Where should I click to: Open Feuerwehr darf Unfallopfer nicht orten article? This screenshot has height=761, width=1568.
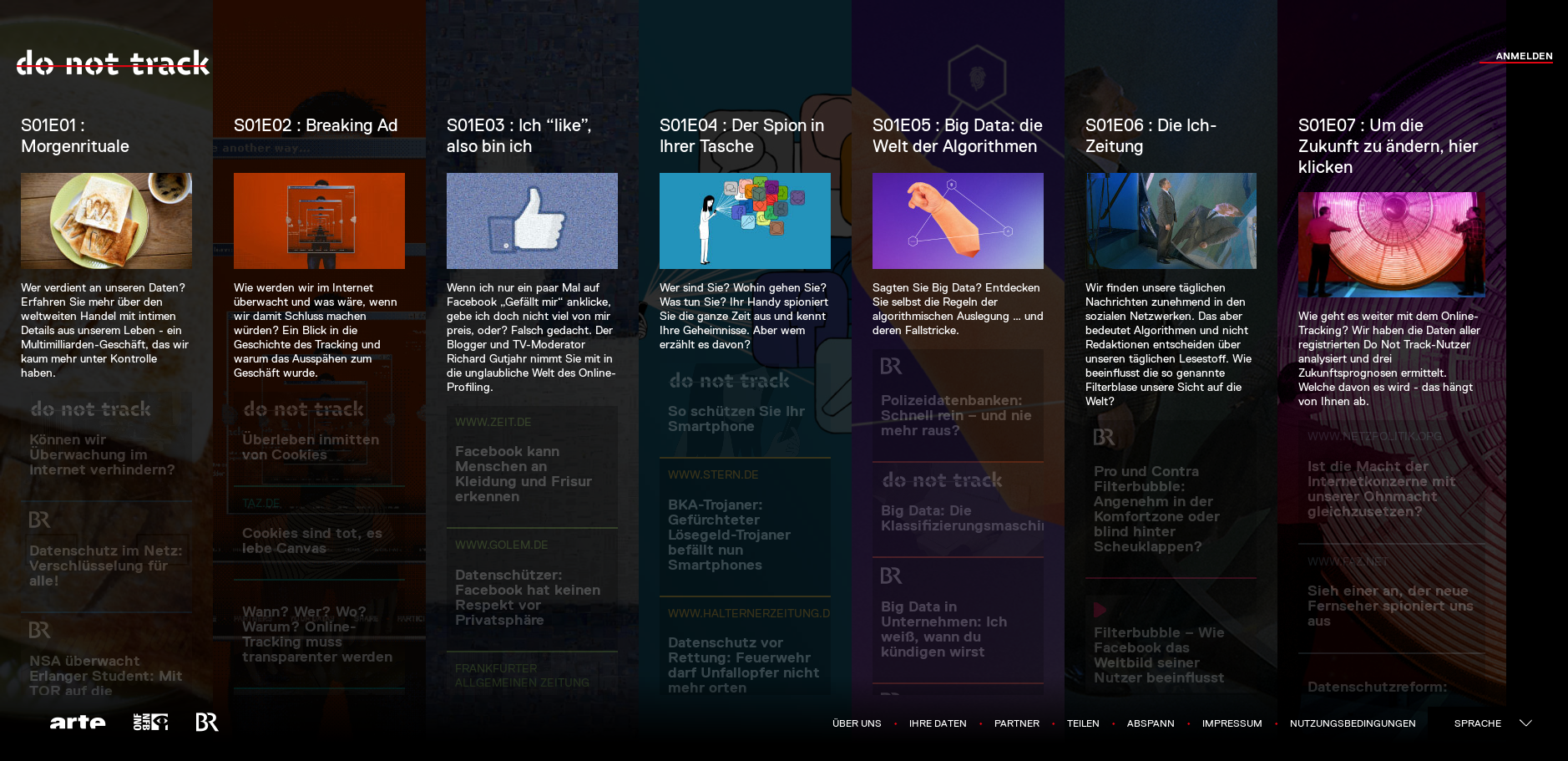[743, 665]
